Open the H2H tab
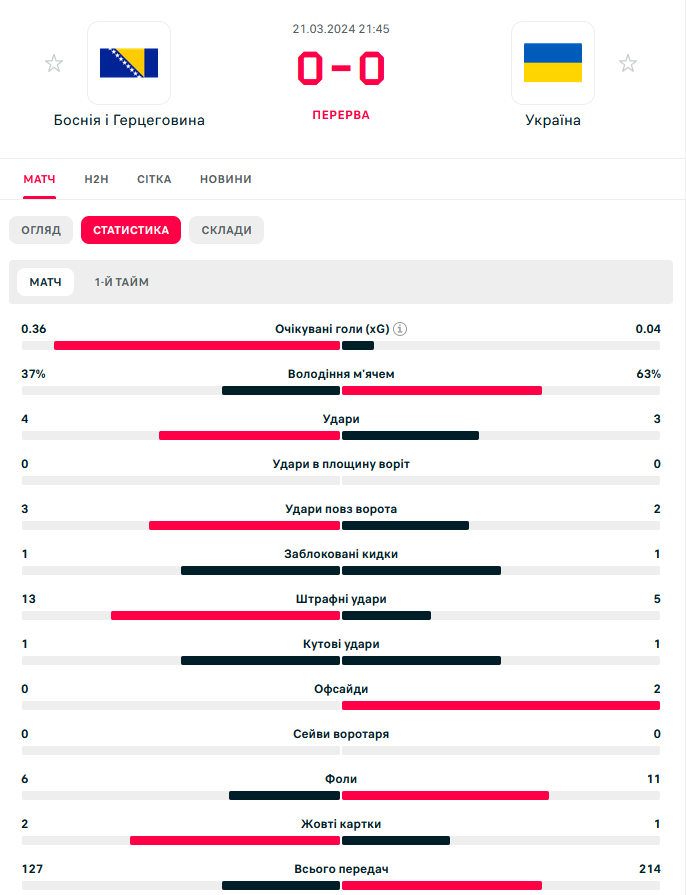 [96, 179]
